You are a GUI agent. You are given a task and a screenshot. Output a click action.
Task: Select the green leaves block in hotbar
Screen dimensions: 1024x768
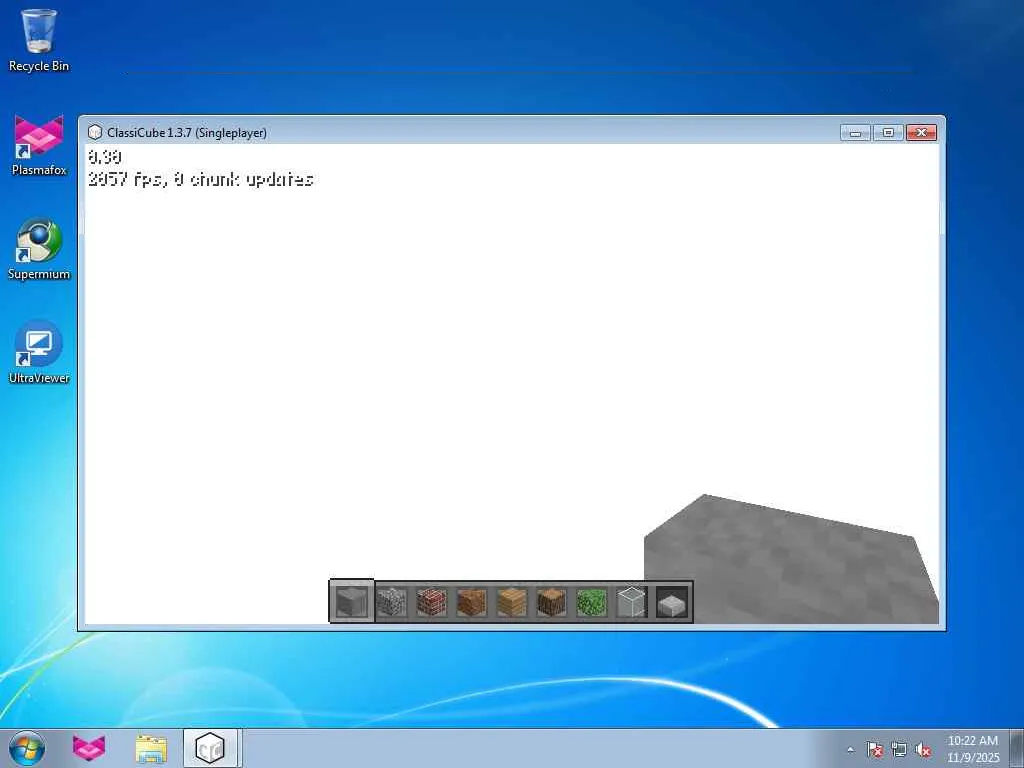pos(592,602)
